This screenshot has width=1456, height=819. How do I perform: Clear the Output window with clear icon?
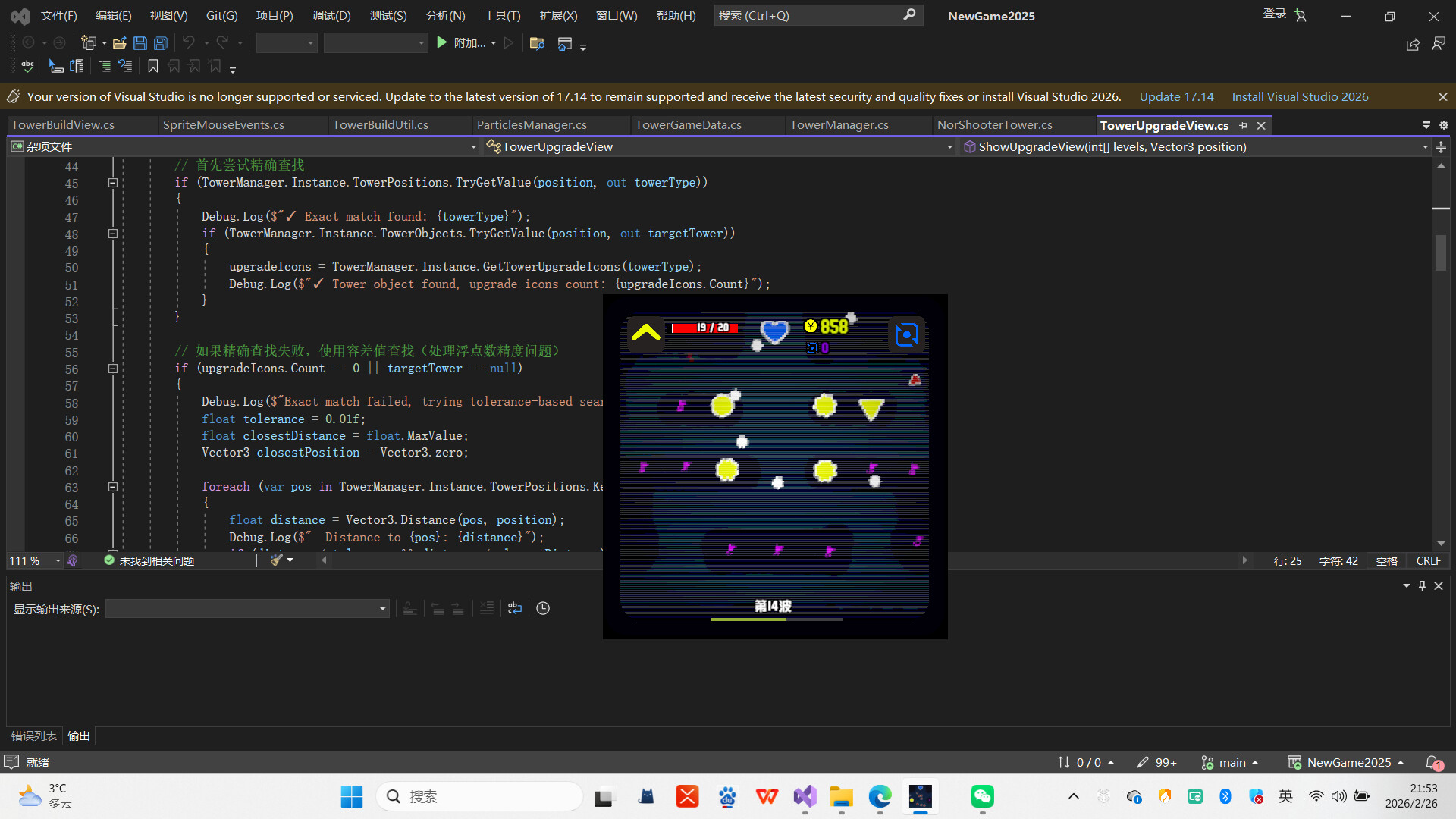pos(486,607)
